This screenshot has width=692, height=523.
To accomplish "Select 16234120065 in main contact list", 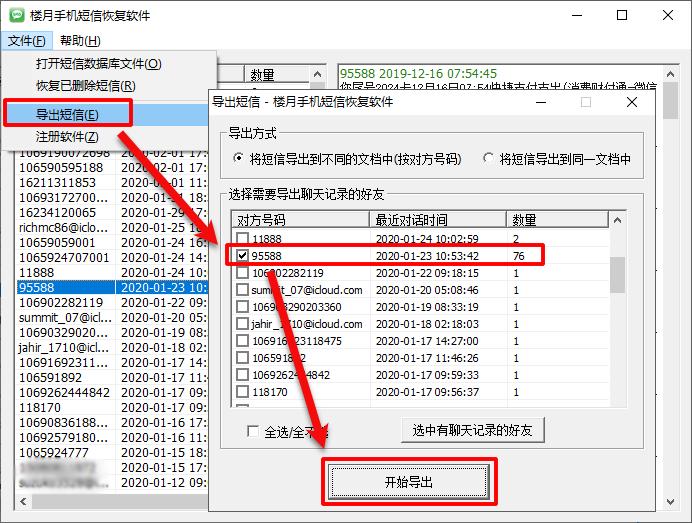I will coord(112,213).
